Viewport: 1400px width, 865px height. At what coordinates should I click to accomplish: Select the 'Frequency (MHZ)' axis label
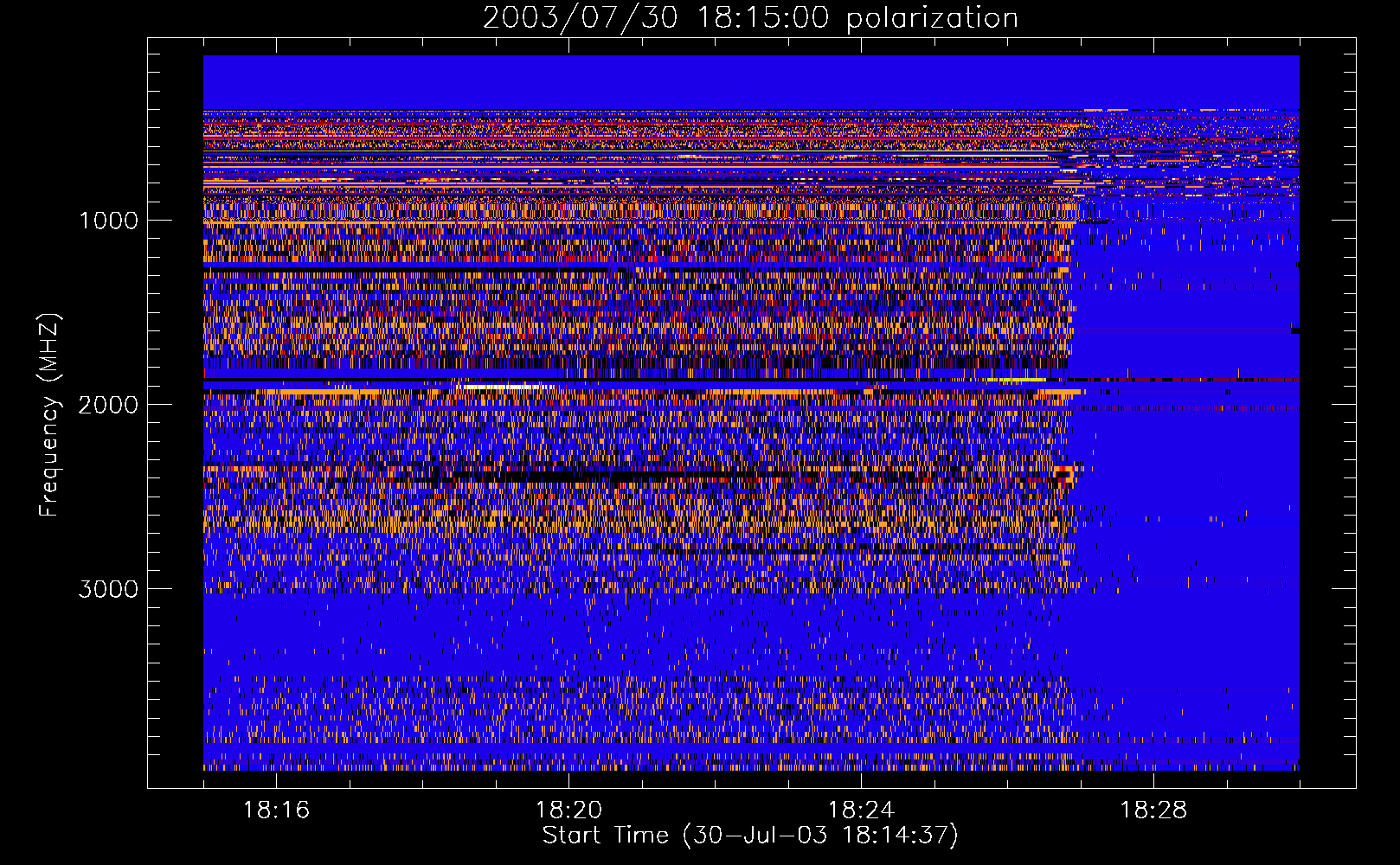tap(48, 415)
